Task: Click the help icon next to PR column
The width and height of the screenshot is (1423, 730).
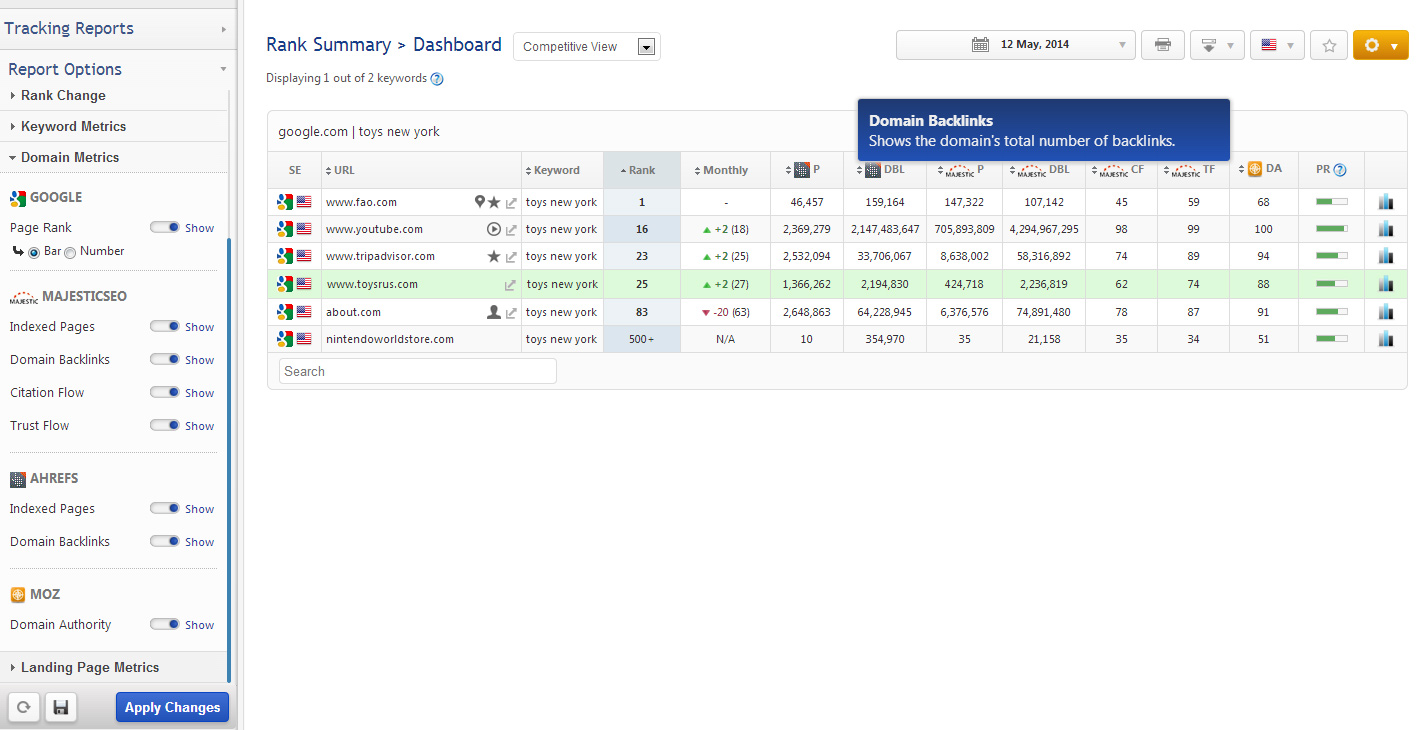Action: [x=1340, y=170]
